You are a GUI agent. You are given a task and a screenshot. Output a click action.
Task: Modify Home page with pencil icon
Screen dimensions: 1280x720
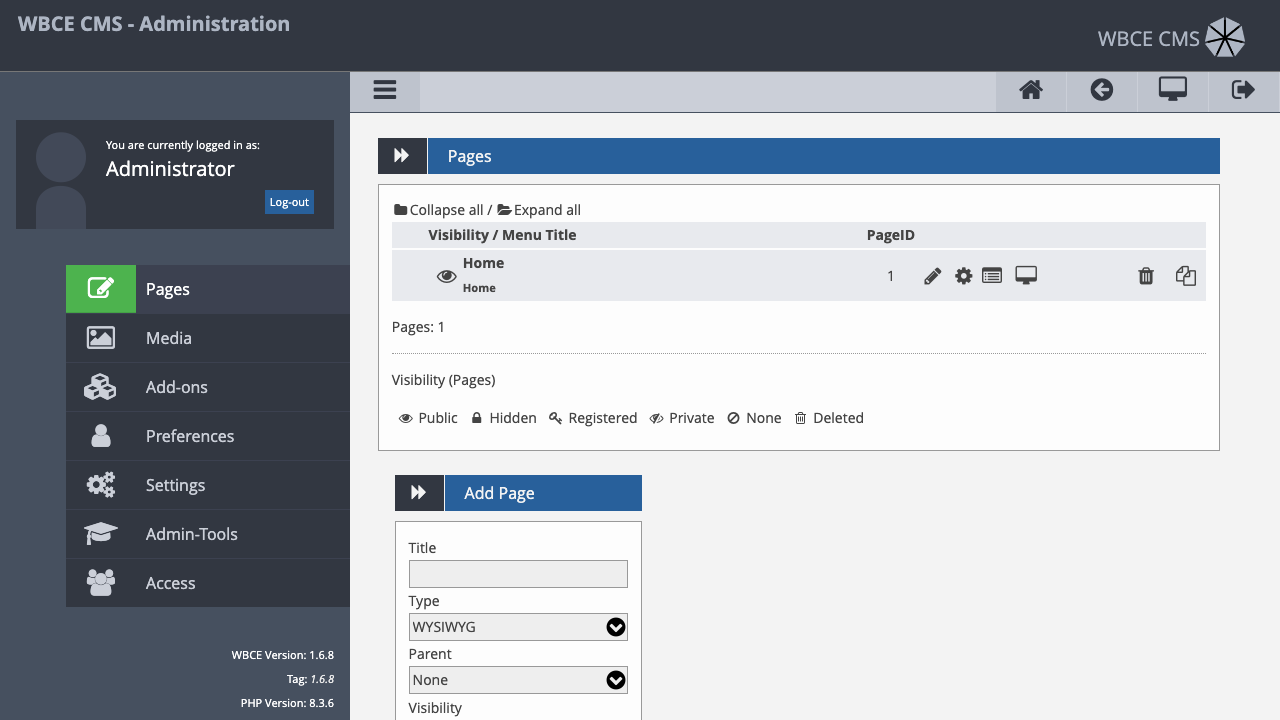932,276
